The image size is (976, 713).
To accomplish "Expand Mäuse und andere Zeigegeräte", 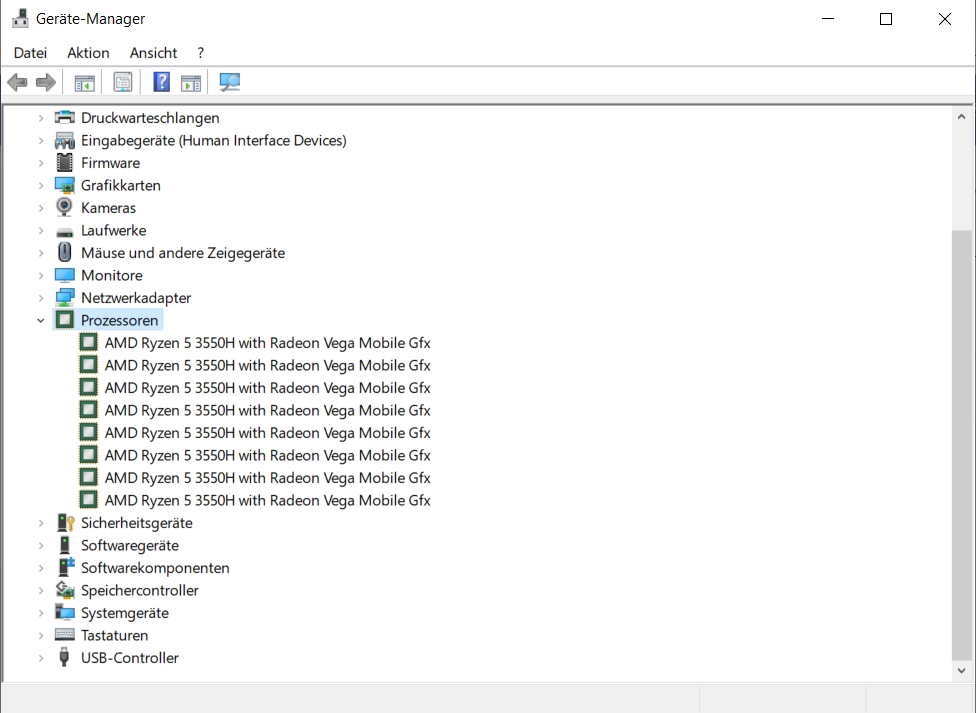I will point(40,253).
